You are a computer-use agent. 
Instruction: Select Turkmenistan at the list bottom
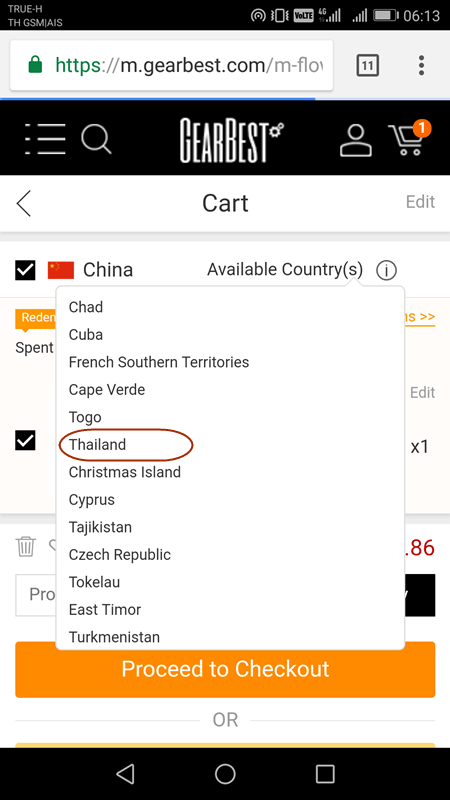click(114, 637)
